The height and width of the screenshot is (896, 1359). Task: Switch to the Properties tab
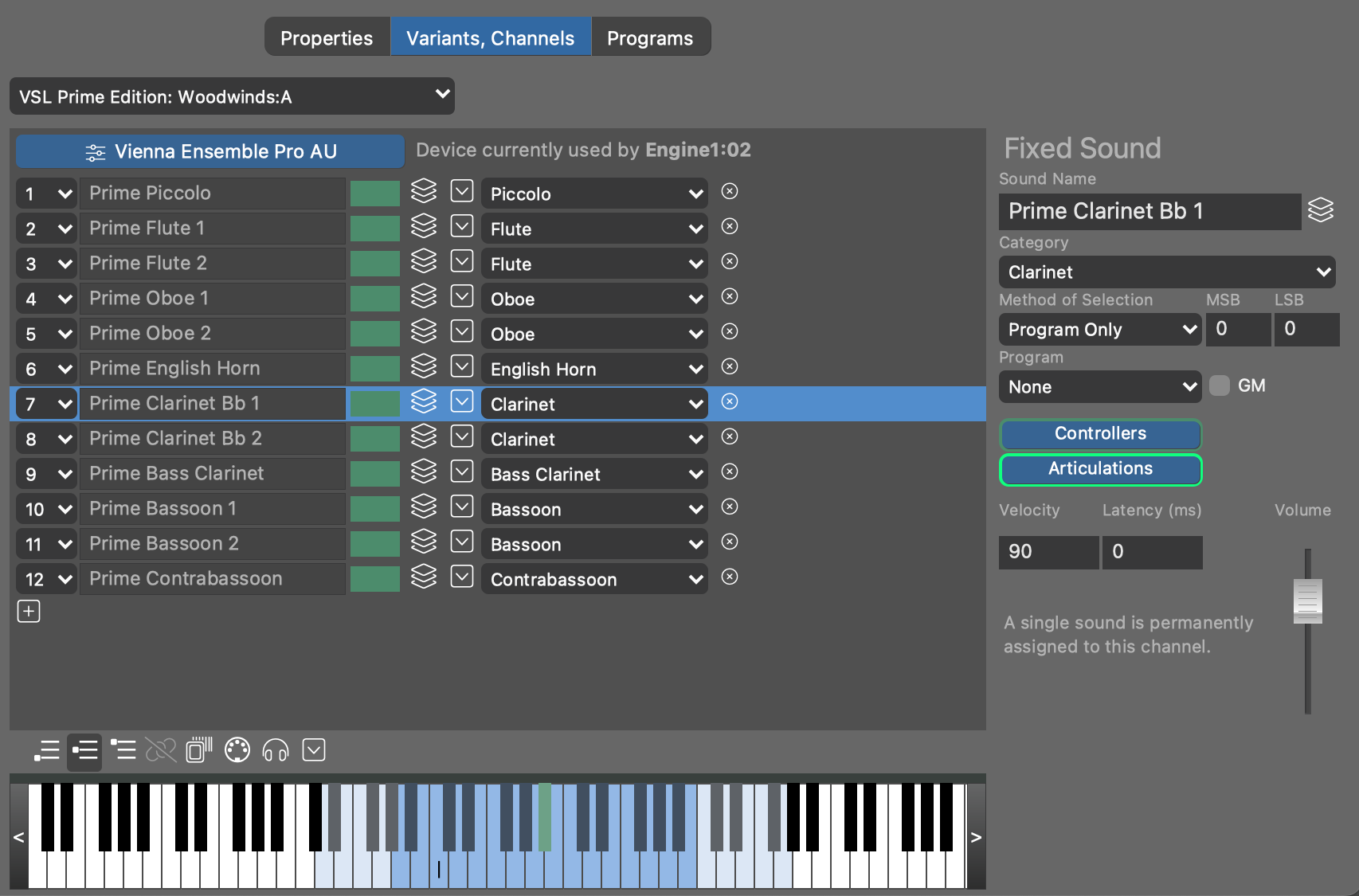[327, 37]
